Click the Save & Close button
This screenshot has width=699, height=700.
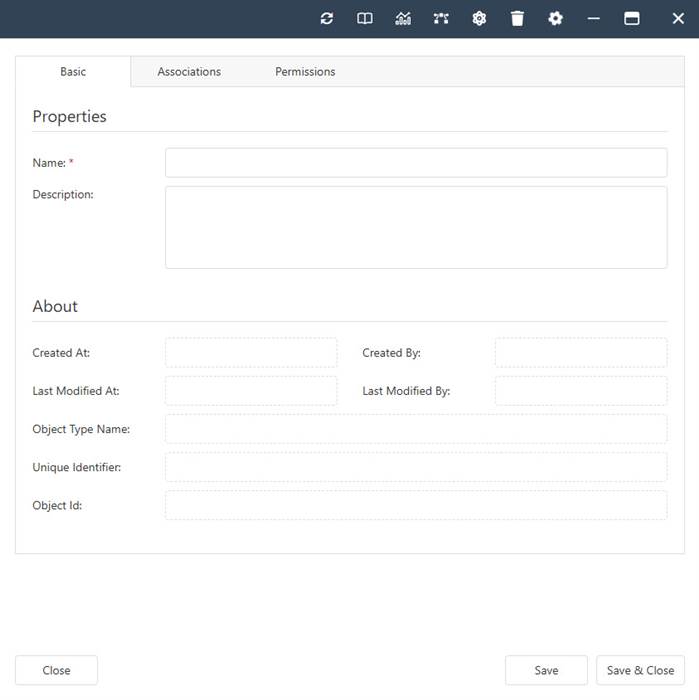pyautogui.click(x=640, y=670)
